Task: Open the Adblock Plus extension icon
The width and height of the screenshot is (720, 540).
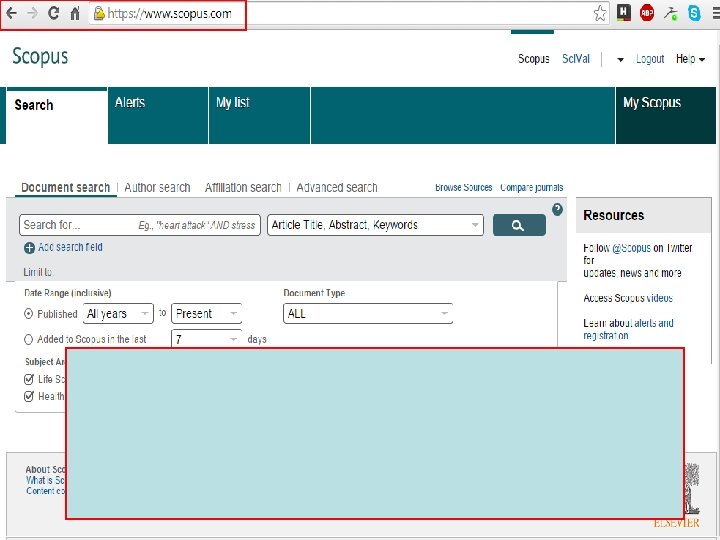Action: (647, 13)
